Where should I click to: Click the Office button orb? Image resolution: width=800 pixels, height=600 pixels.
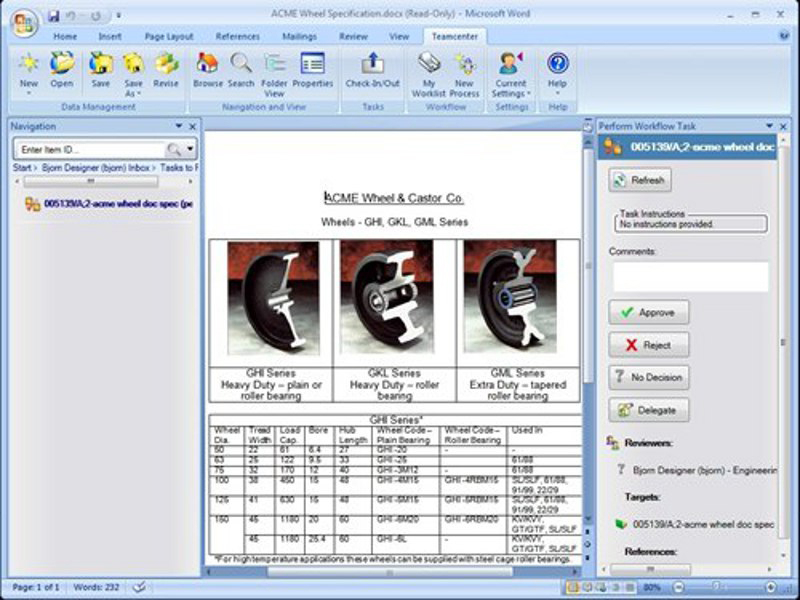tap(24, 23)
